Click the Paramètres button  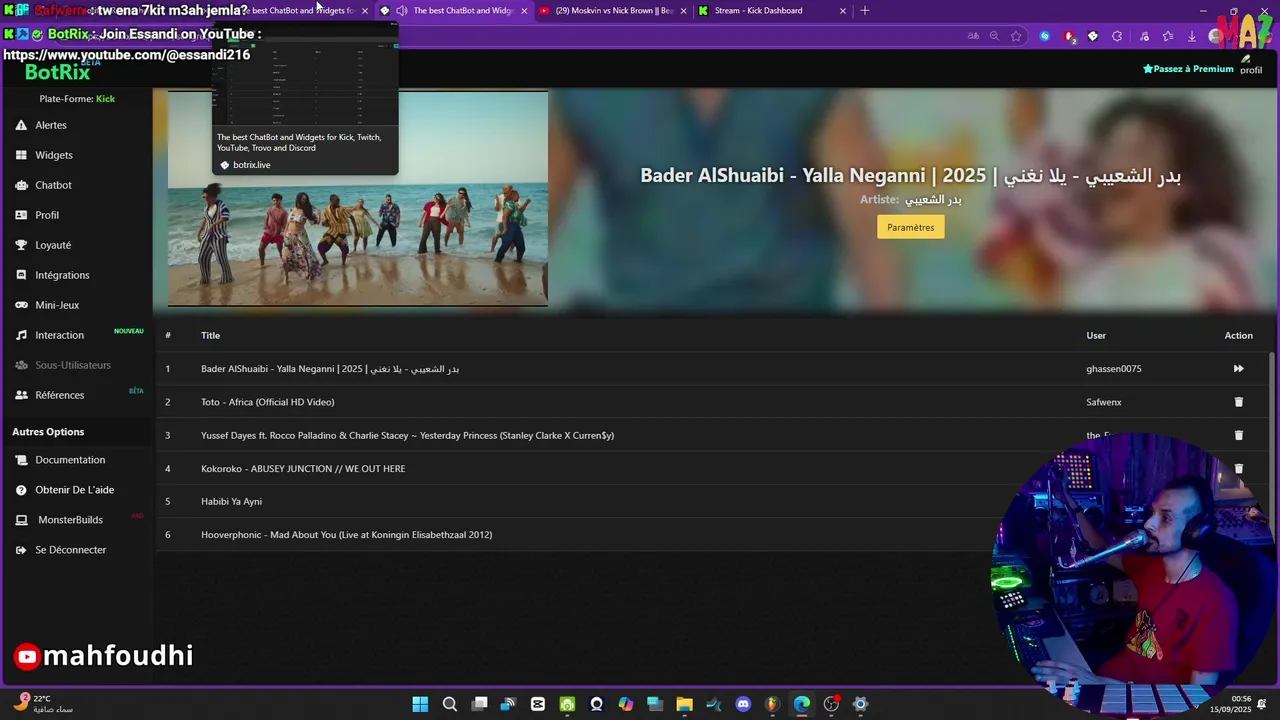tap(910, 227)
